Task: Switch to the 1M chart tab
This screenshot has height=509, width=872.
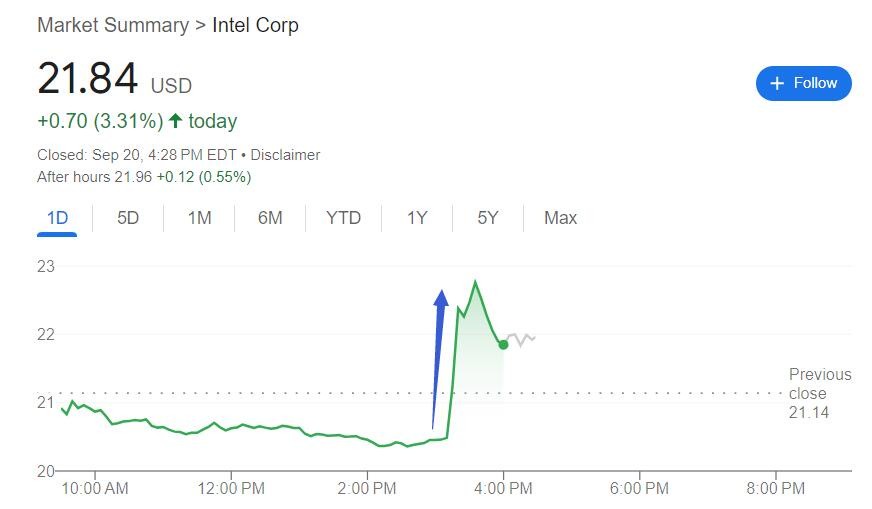Action: 199,218
